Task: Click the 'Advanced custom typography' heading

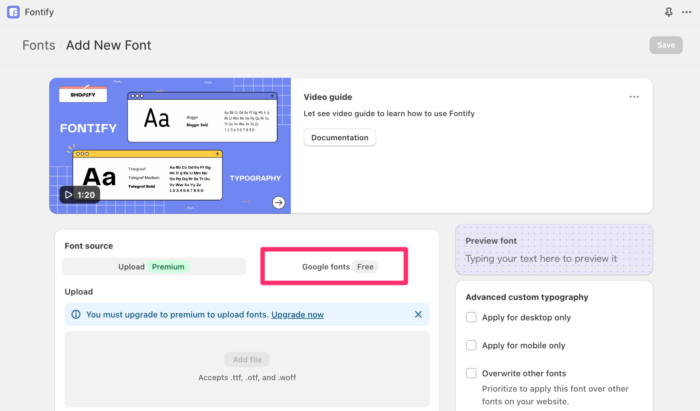Action: point(527,297)
